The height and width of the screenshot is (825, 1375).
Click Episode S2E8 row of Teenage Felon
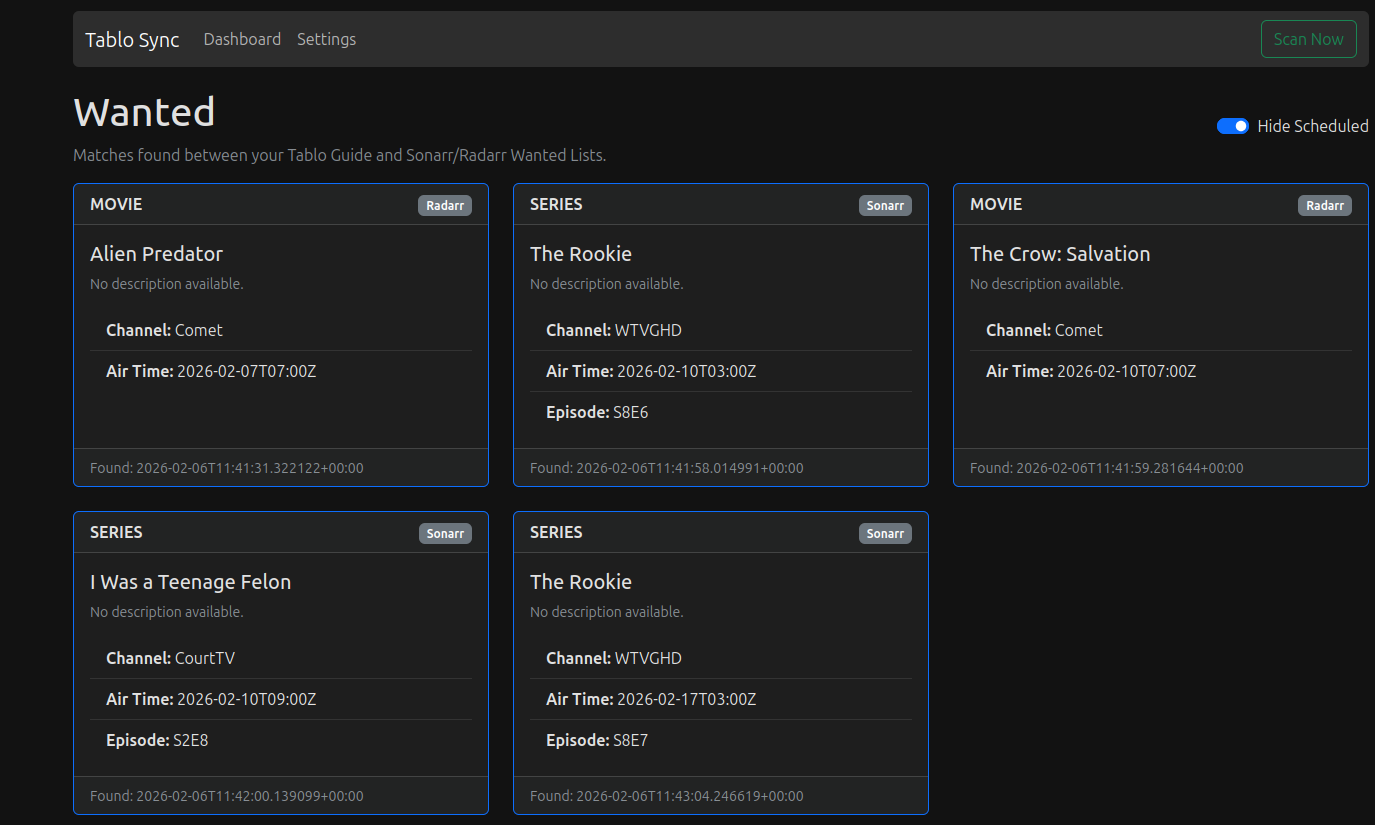[157, 740]
